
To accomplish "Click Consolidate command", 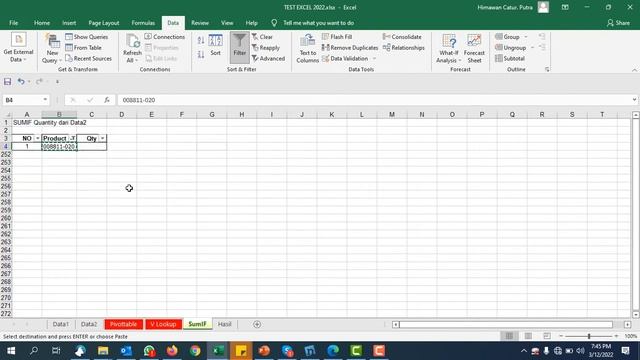I will (x=402, y=37).
